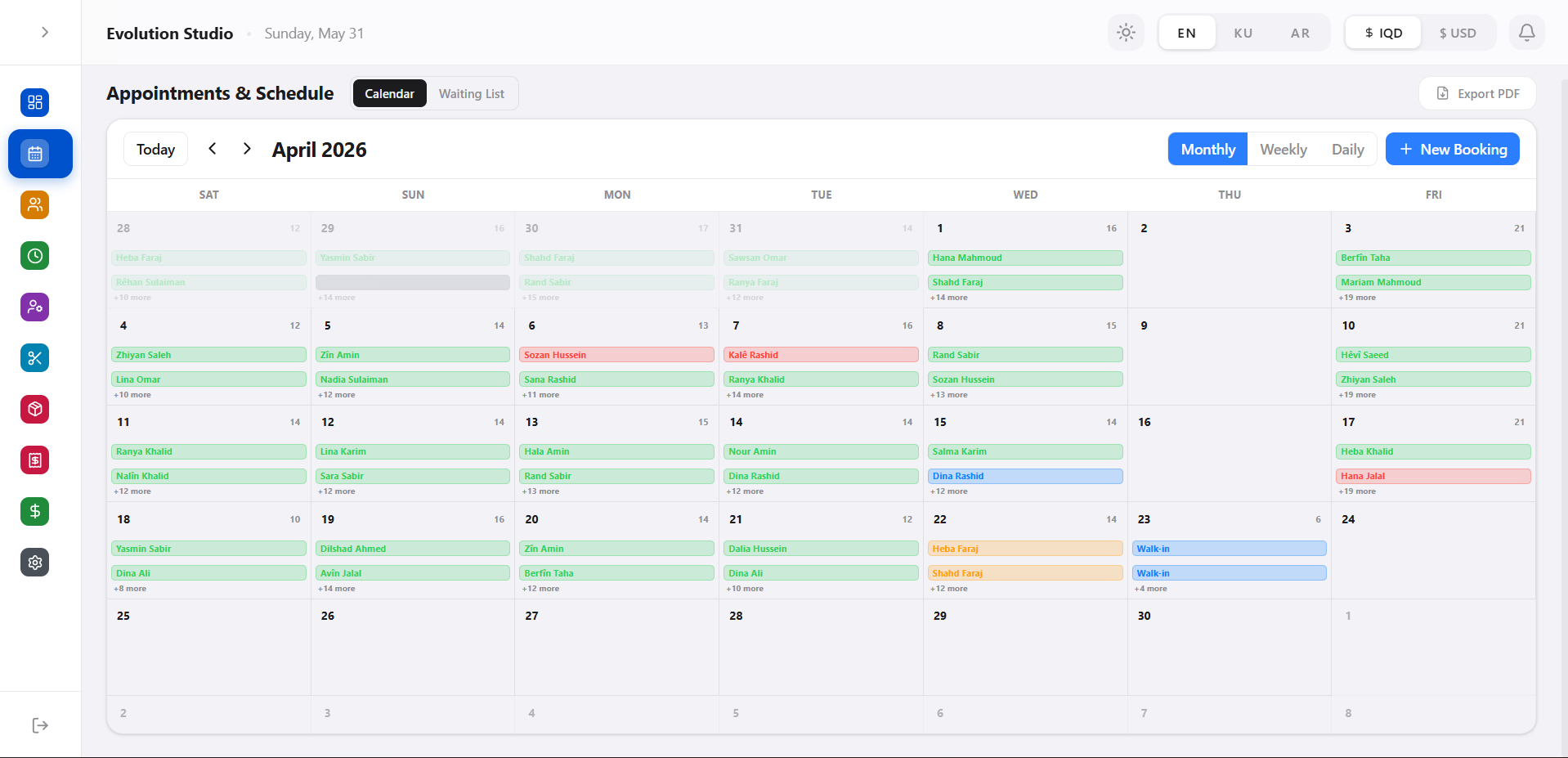Open Mariam Mahmoud appointment on April 3
This screenshot has width=1568, height=758.
click(x=1433, y=282)
